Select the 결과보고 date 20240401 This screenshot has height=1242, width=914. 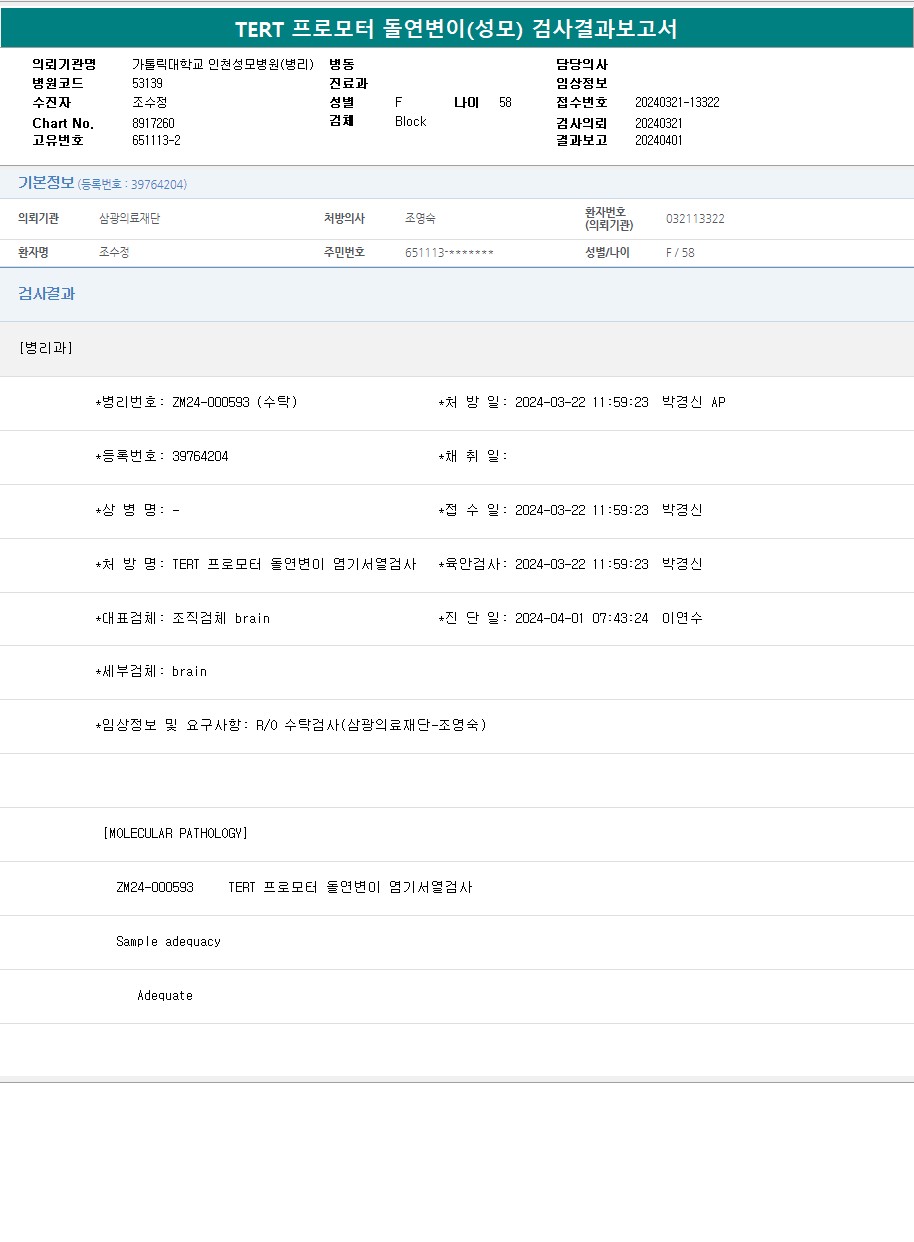(658, 140)
